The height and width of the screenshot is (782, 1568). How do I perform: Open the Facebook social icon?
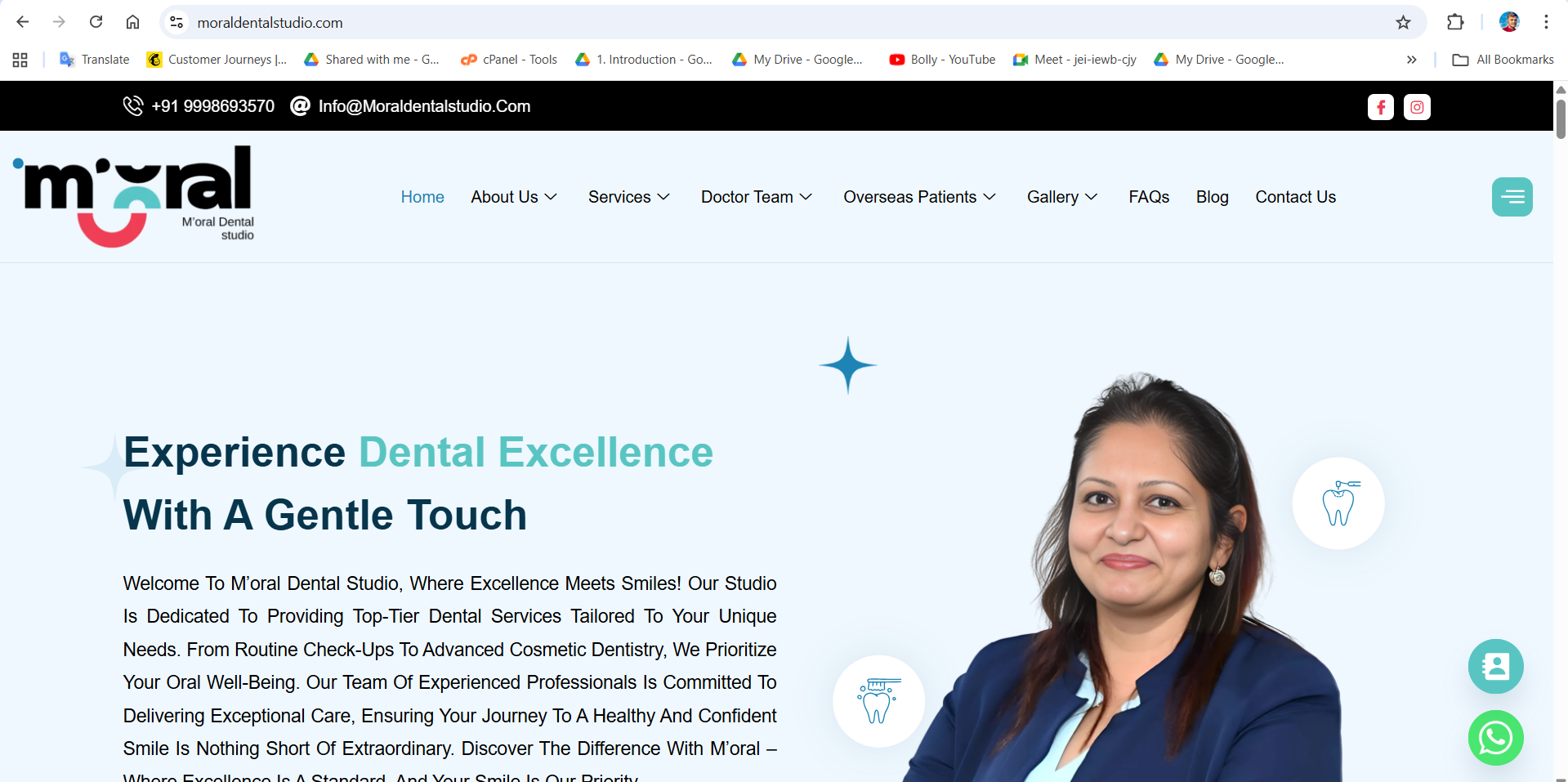(x=1380, y=107)
